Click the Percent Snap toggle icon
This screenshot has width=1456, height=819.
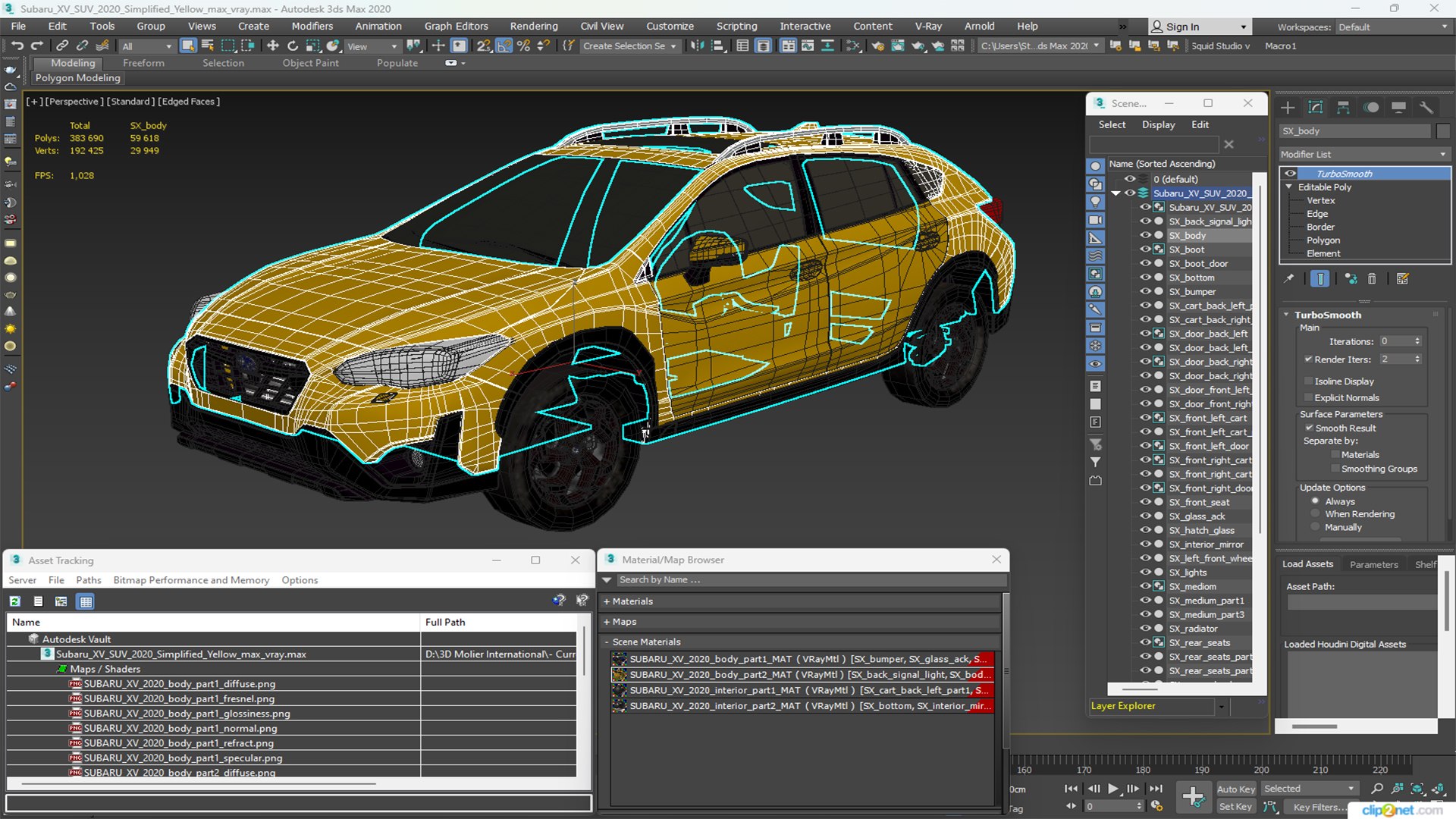523,46
